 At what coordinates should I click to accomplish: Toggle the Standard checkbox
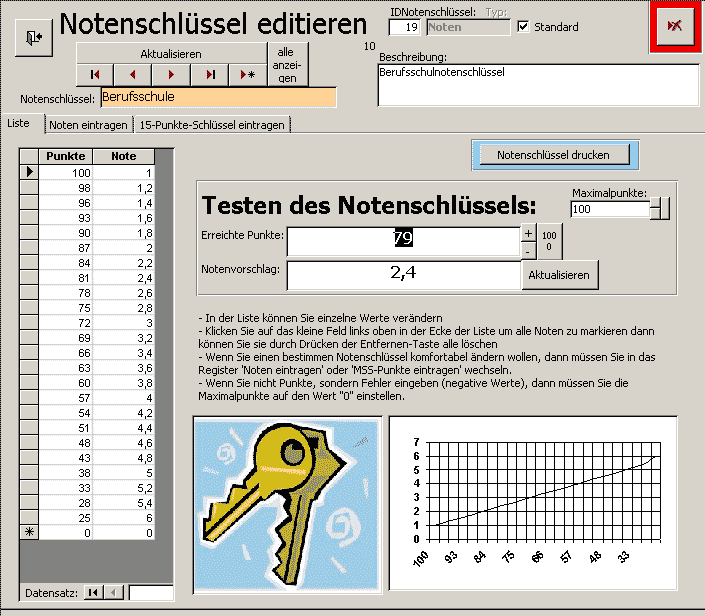tap(523, 27)
